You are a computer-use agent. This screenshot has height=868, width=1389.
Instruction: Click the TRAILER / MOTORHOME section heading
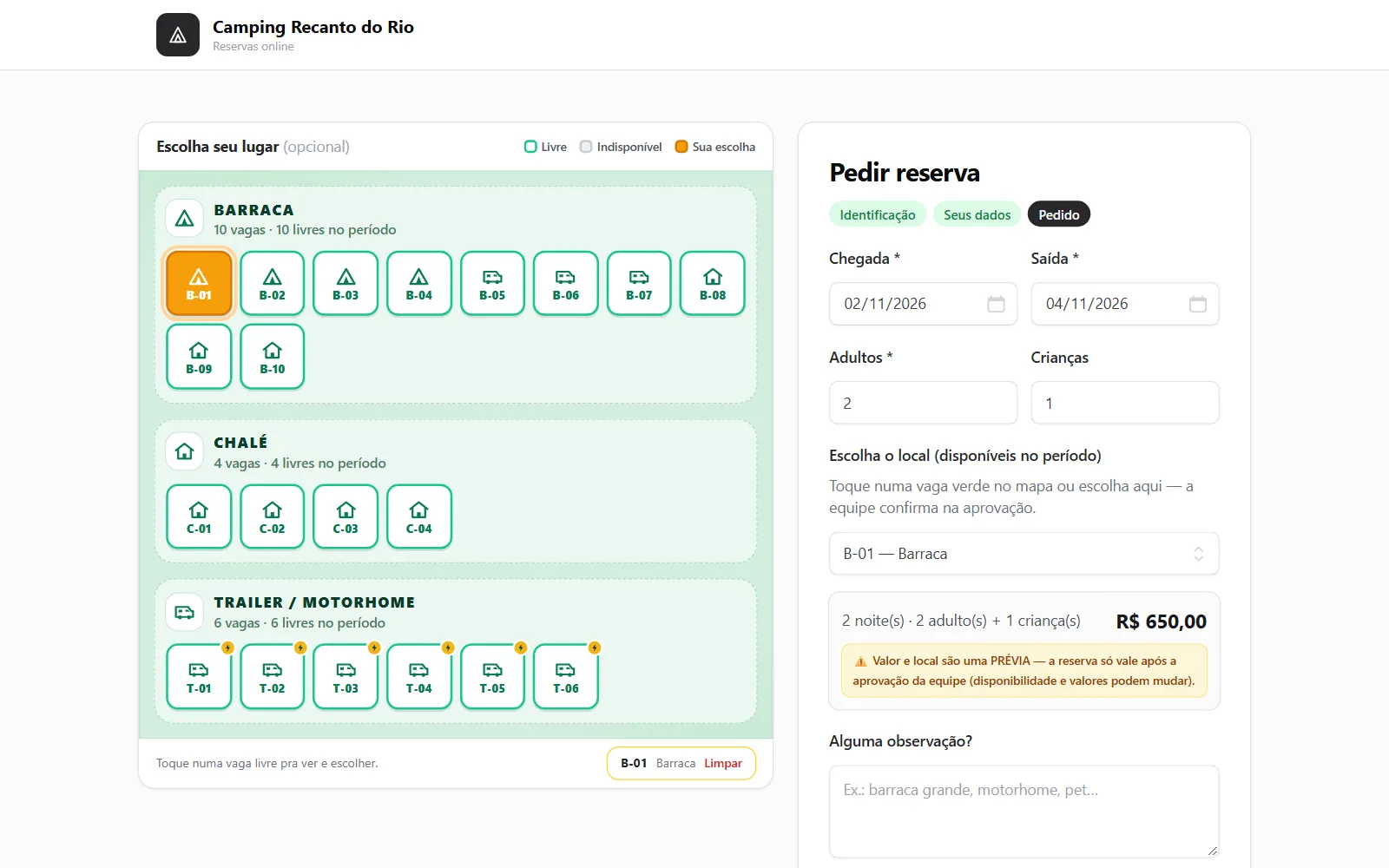click(x=314, y=602)
